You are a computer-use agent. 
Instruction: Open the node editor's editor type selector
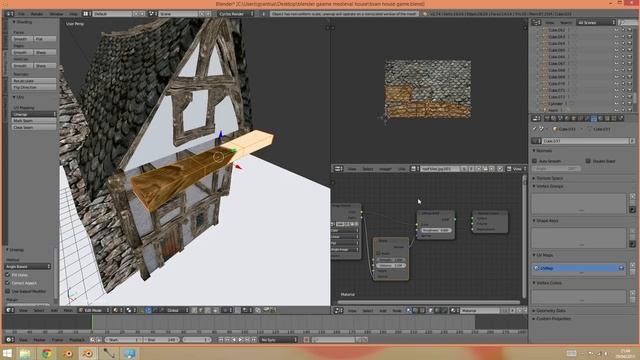point(339,311)
